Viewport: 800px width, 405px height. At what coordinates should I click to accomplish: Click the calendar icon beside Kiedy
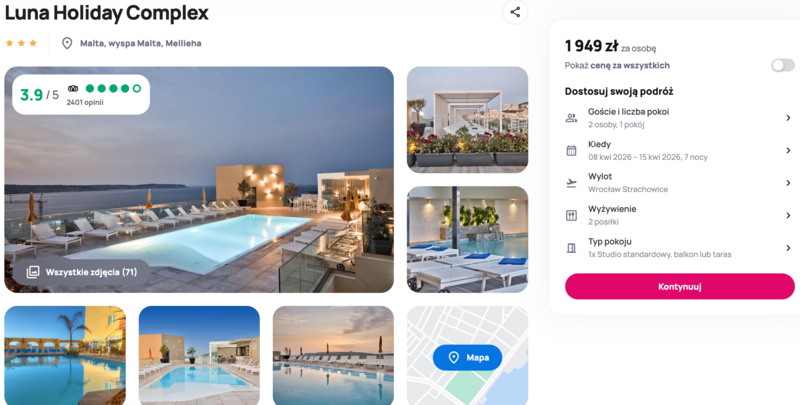pyautogui.click(x=571, y=150)
